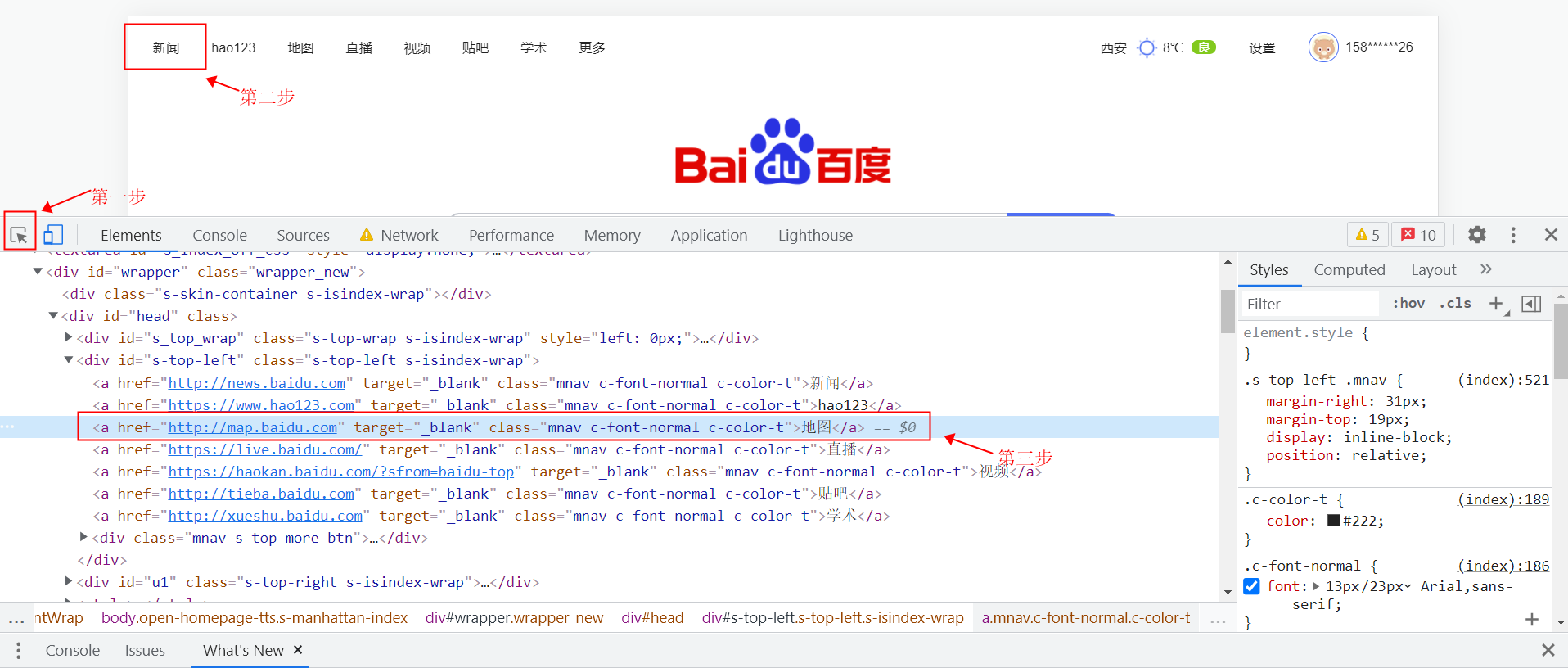Click the 地图 navigation link
This screenshot has width=1568, height=668.
click(300, 47)
